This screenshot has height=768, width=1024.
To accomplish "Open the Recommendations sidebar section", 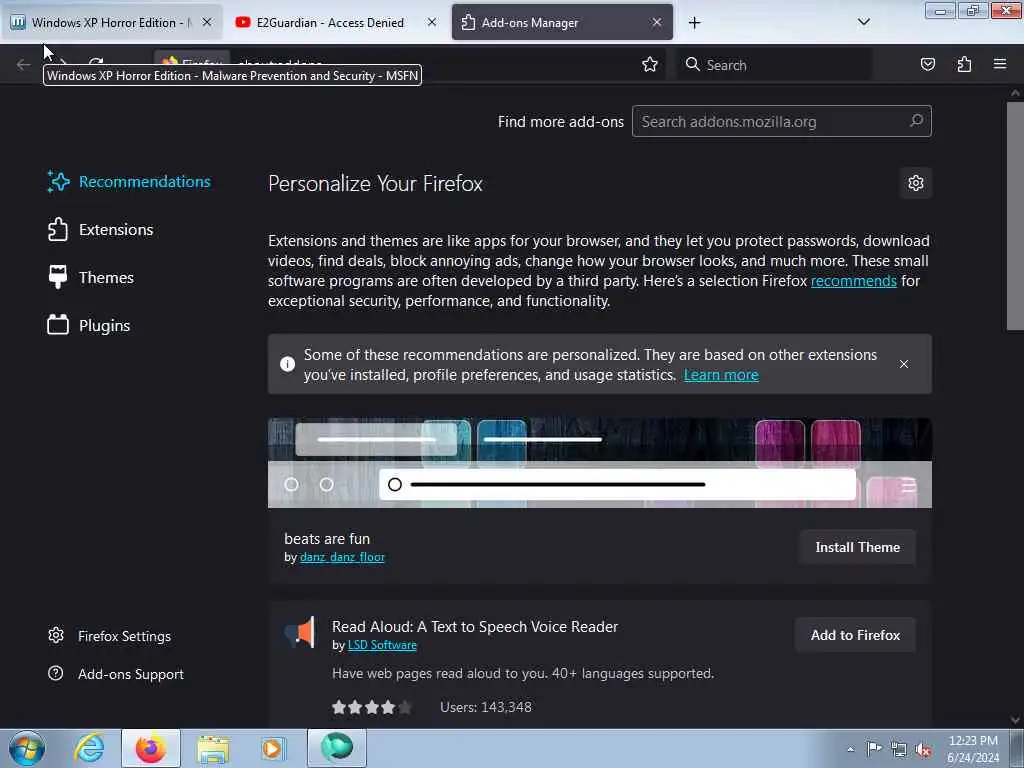I will (x=129, y=182).
